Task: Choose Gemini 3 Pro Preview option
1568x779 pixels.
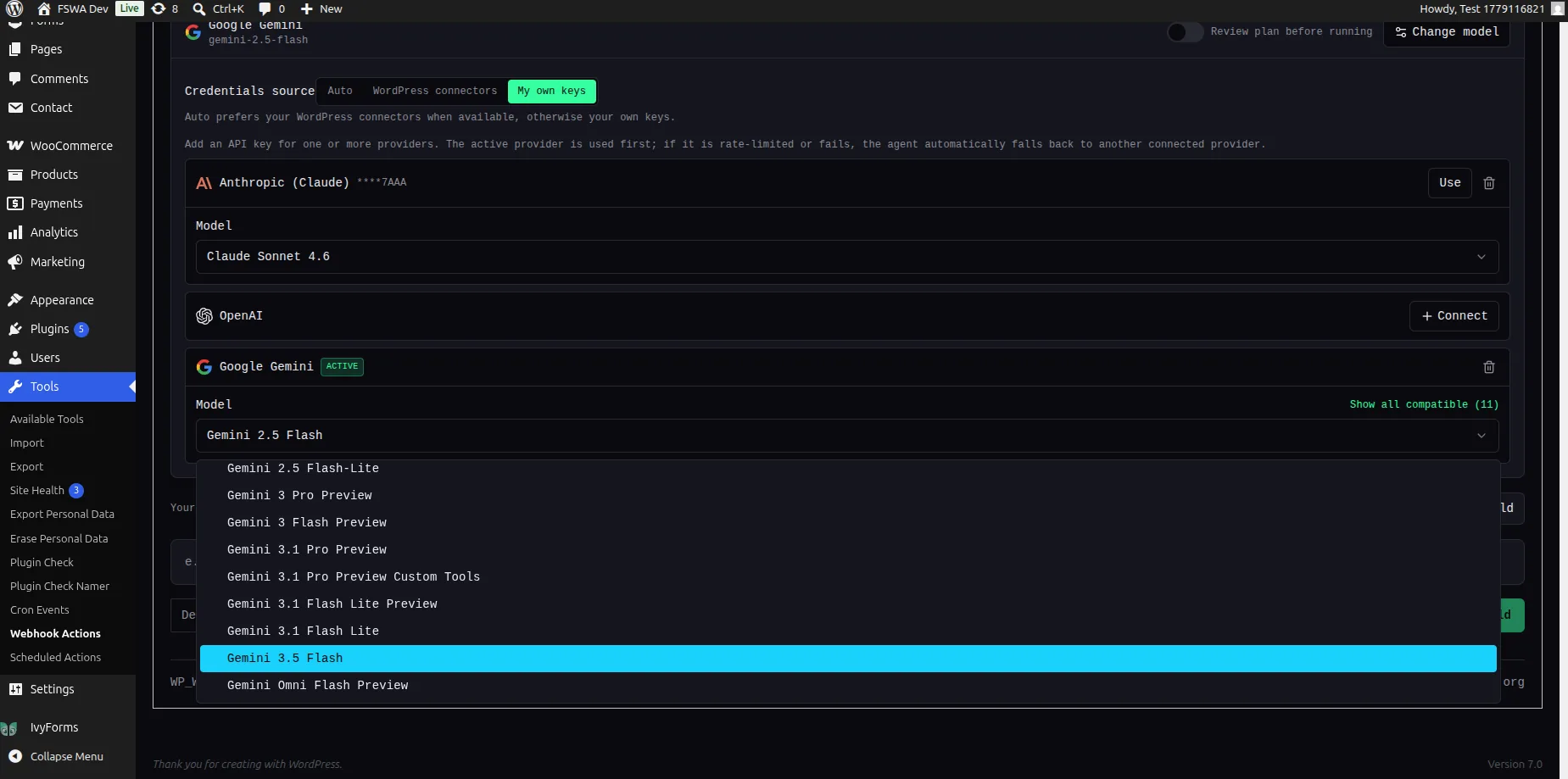Action: tap(848, 496)
